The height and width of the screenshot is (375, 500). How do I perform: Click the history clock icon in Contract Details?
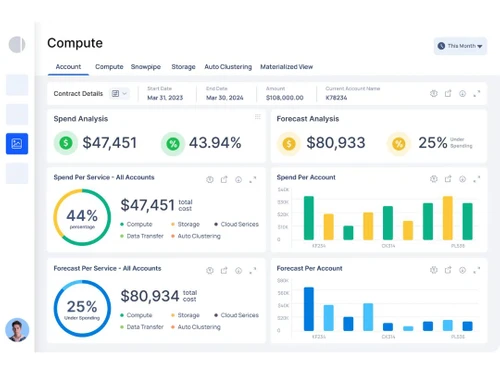[x=434, y=94]
